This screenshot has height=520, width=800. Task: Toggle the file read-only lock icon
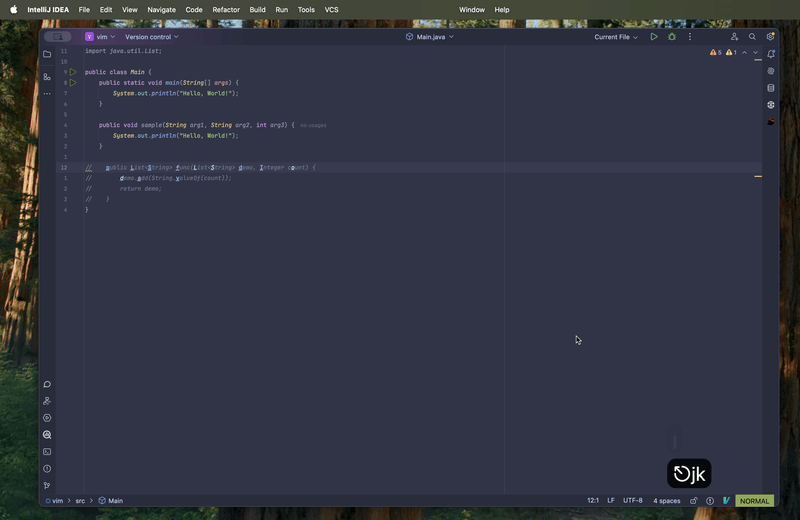tap(693, 501)
